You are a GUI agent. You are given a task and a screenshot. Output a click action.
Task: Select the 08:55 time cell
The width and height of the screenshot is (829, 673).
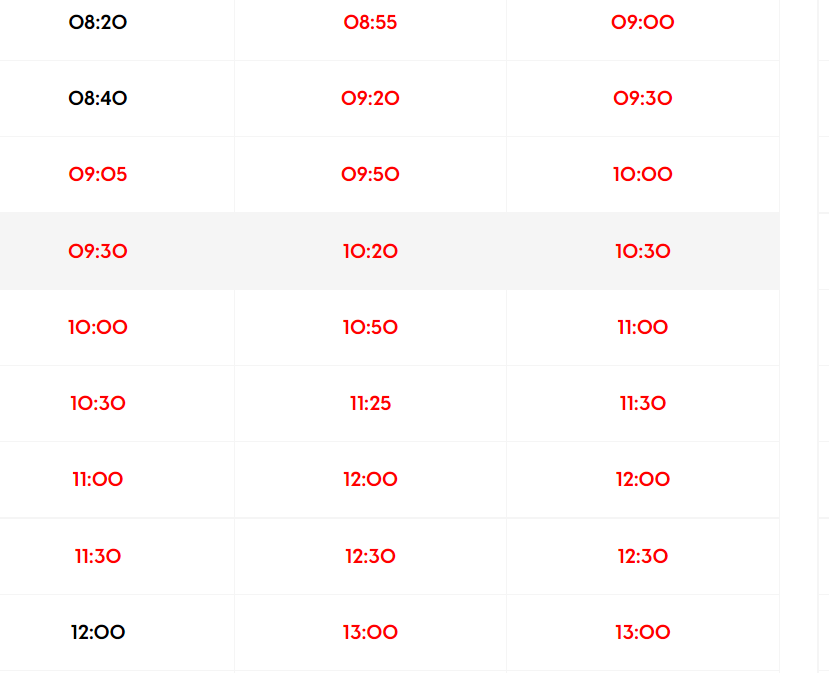370,22
